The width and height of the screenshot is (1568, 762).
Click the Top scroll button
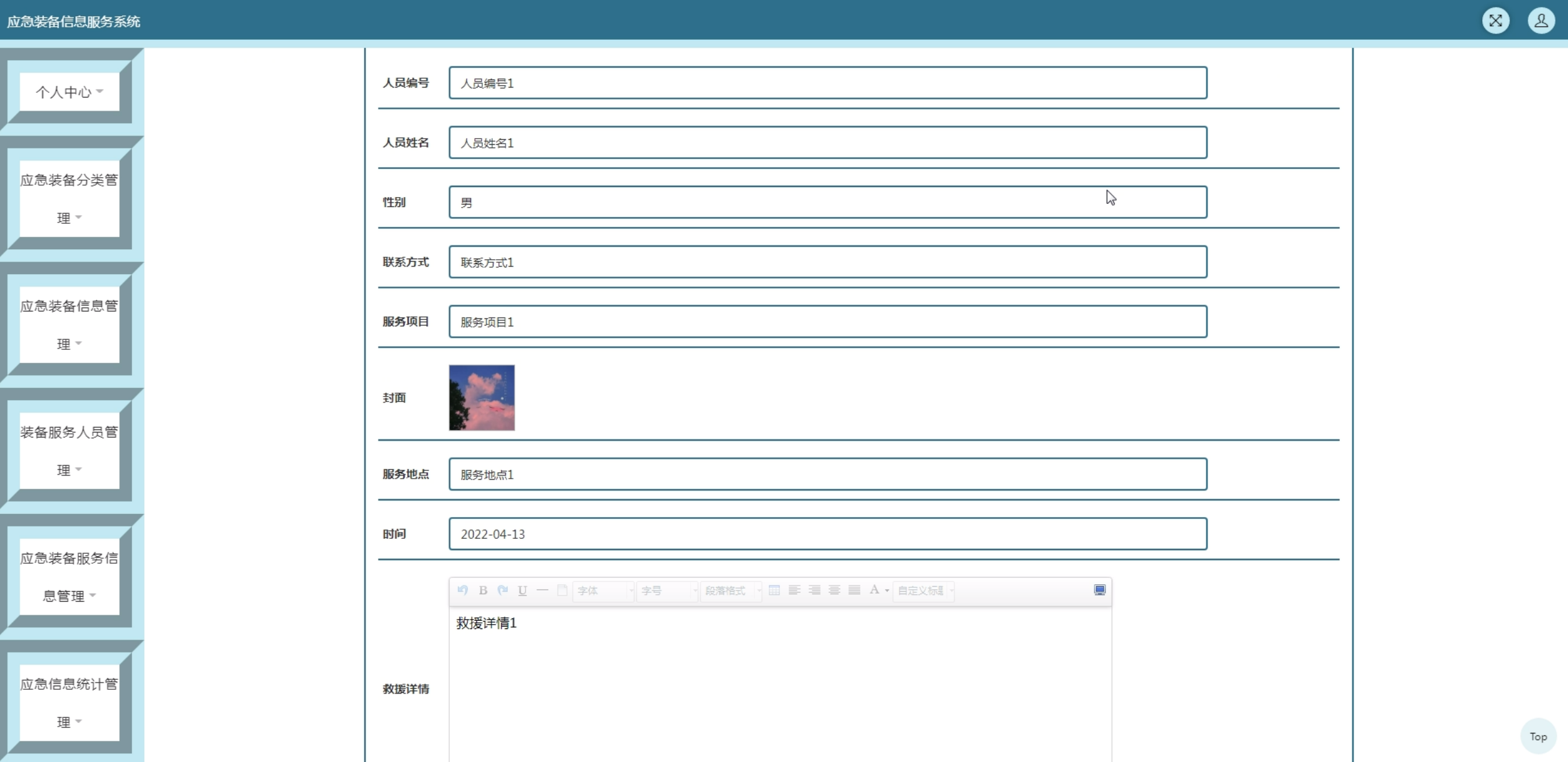pyautogui.click(x=1538, y=736)
